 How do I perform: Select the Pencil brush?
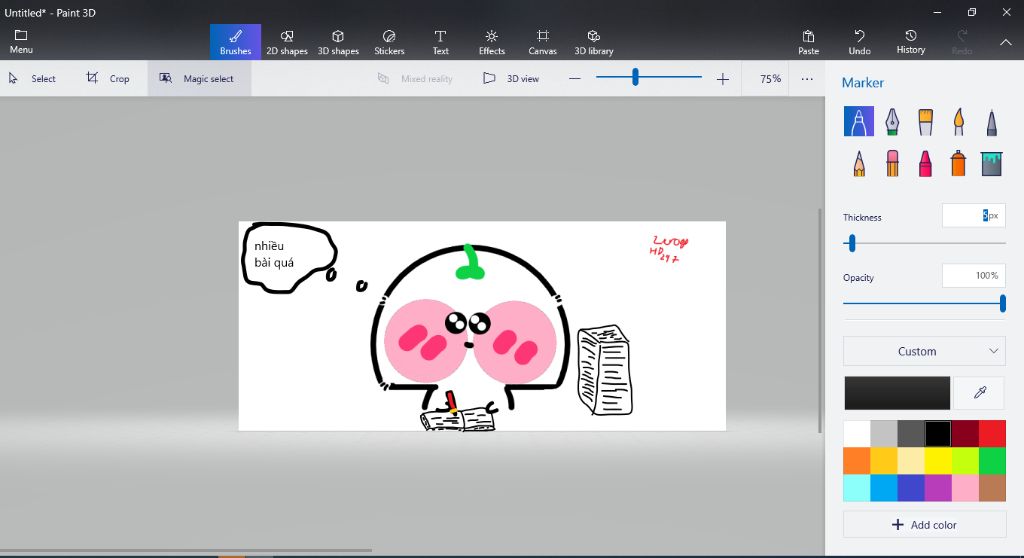[x=859, y=163]
